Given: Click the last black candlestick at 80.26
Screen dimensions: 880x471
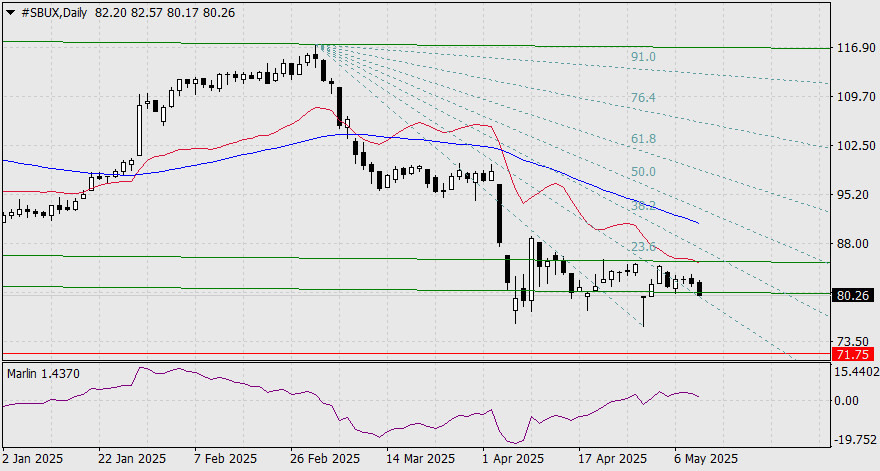Looking at the screenshot, I should 699,289.
